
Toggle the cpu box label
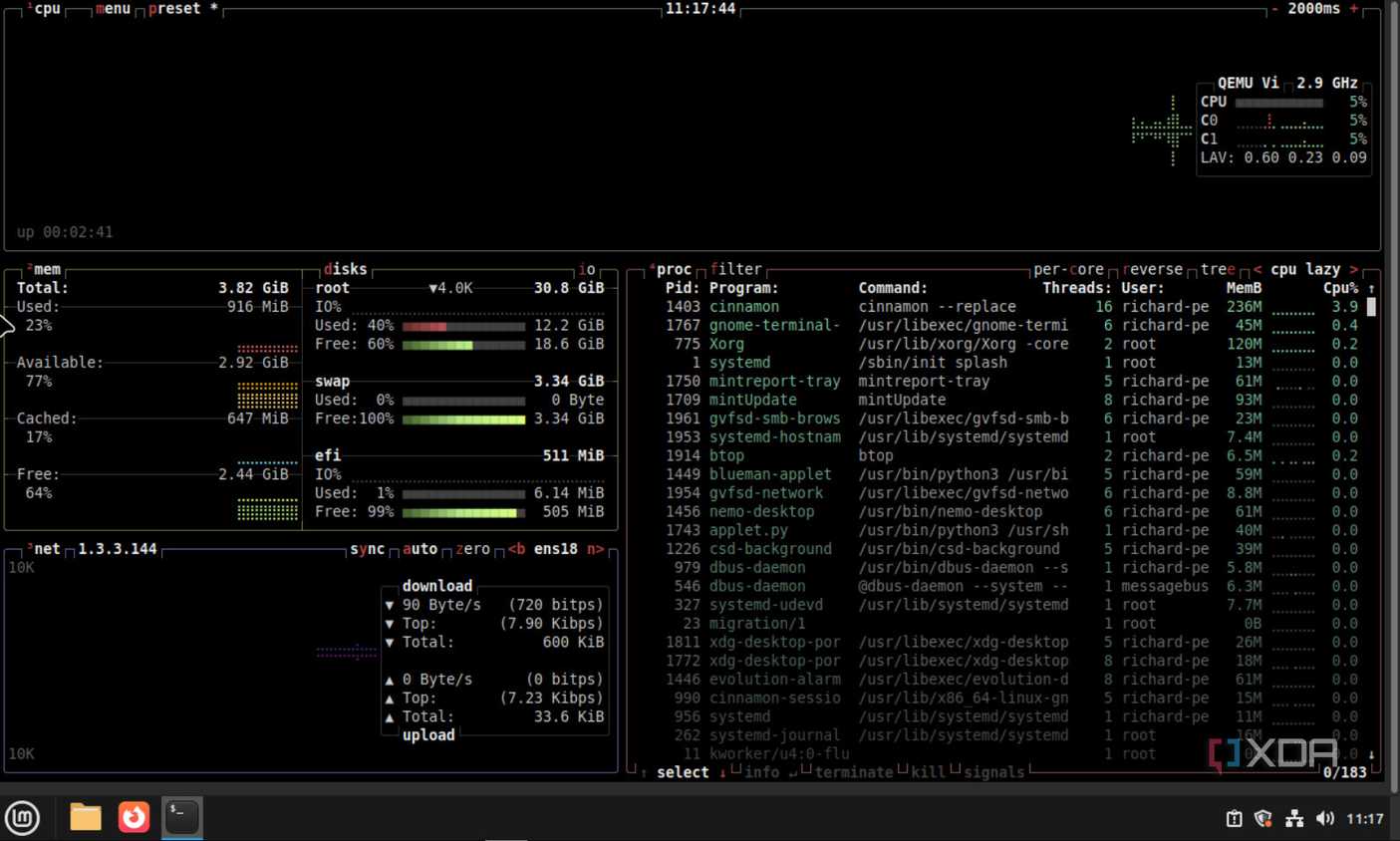coord(44,8)
